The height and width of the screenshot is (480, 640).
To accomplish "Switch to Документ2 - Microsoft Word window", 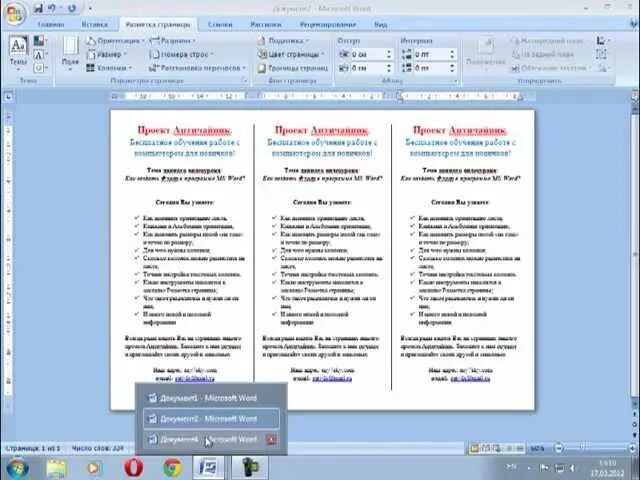I will click(x=211, y=419).
